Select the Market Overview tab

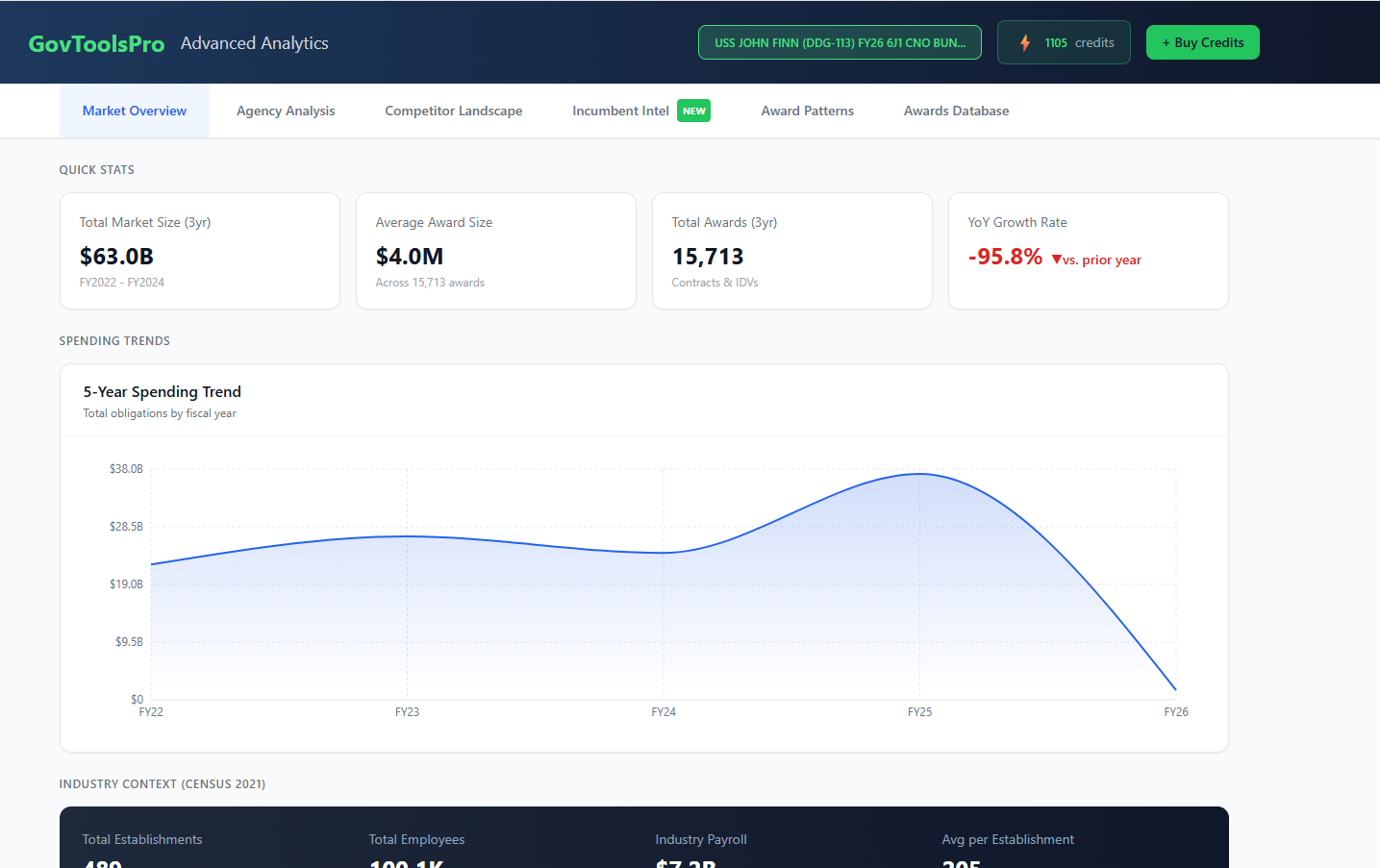(x=134, y=111)
